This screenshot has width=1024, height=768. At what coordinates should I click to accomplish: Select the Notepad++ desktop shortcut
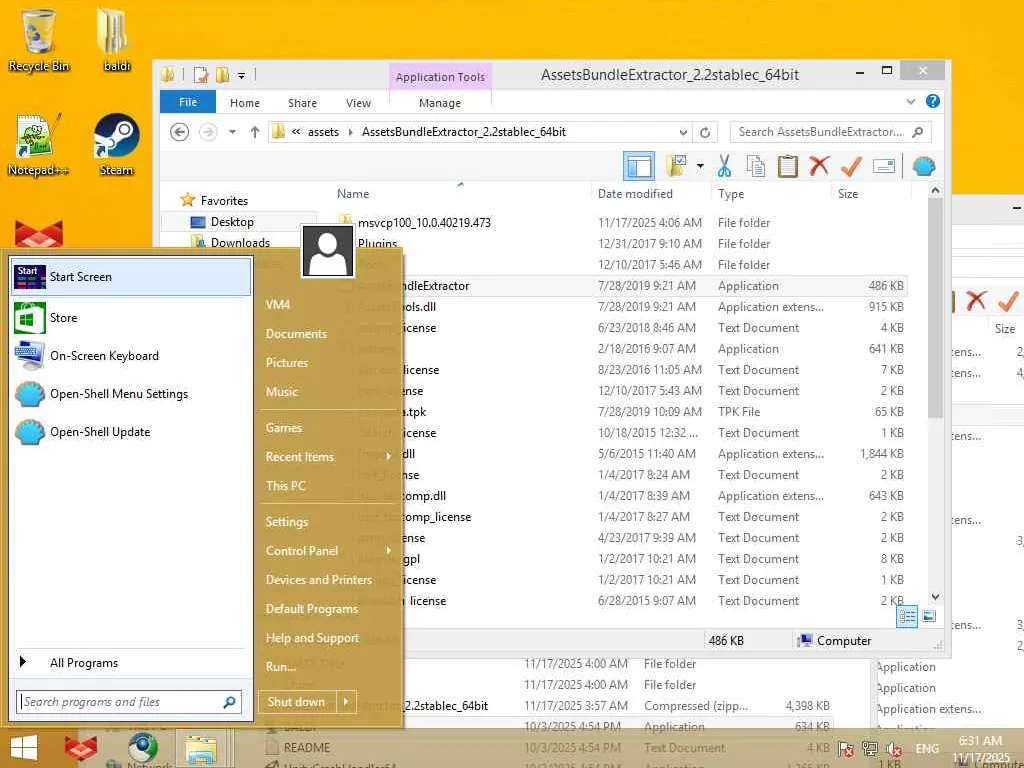point(37,144)
